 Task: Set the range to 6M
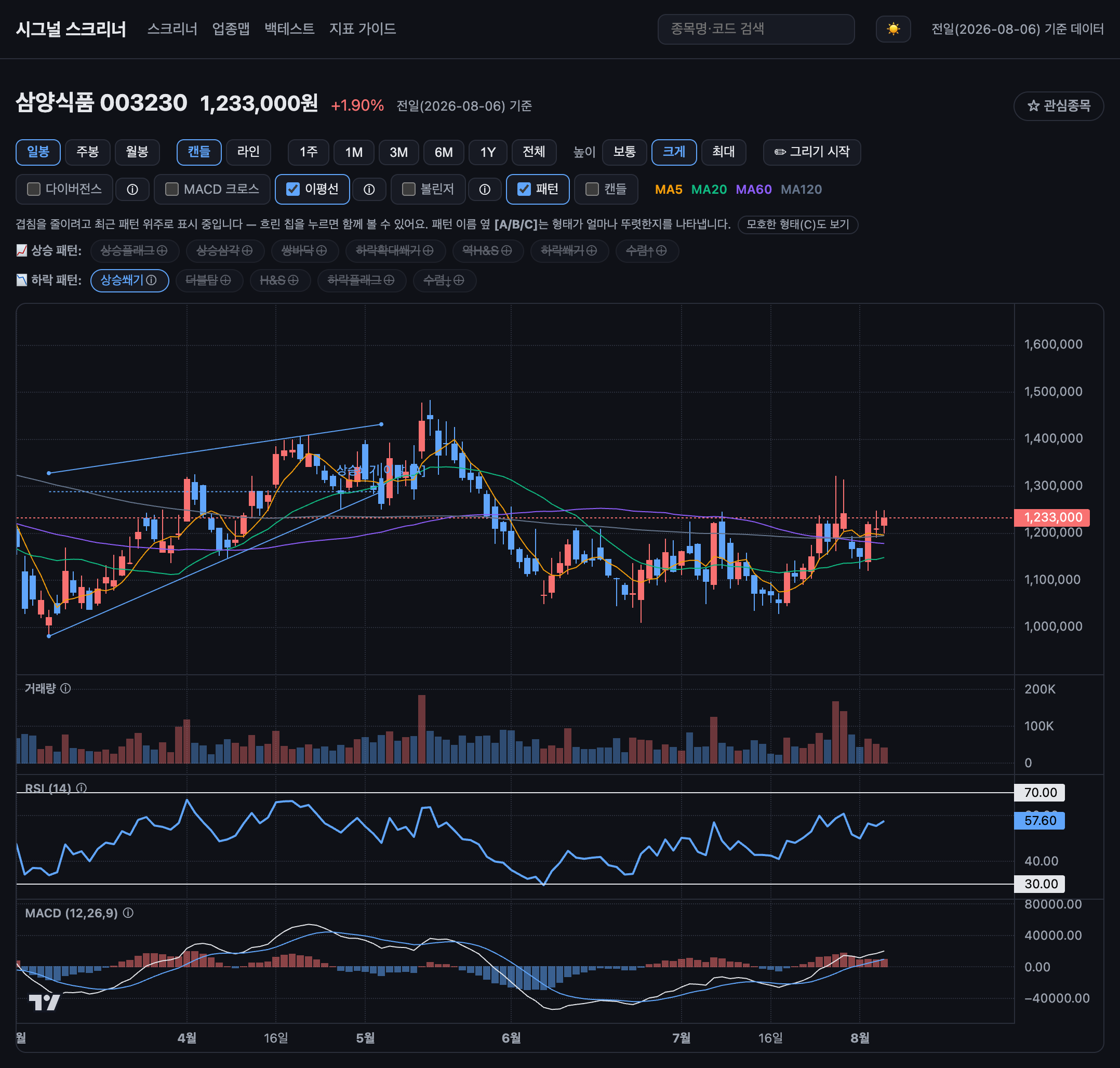(x=444, y=152)
